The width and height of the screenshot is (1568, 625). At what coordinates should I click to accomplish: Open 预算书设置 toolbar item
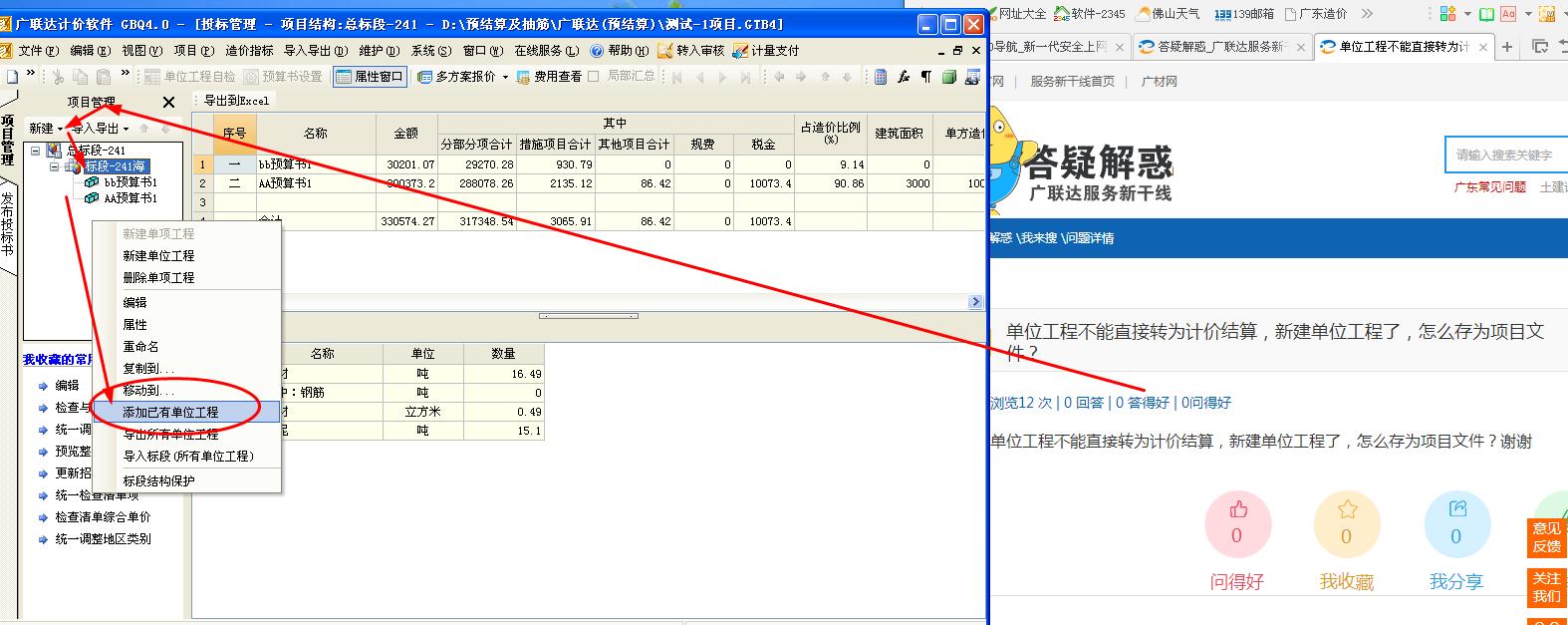click(x=284, y=77)
